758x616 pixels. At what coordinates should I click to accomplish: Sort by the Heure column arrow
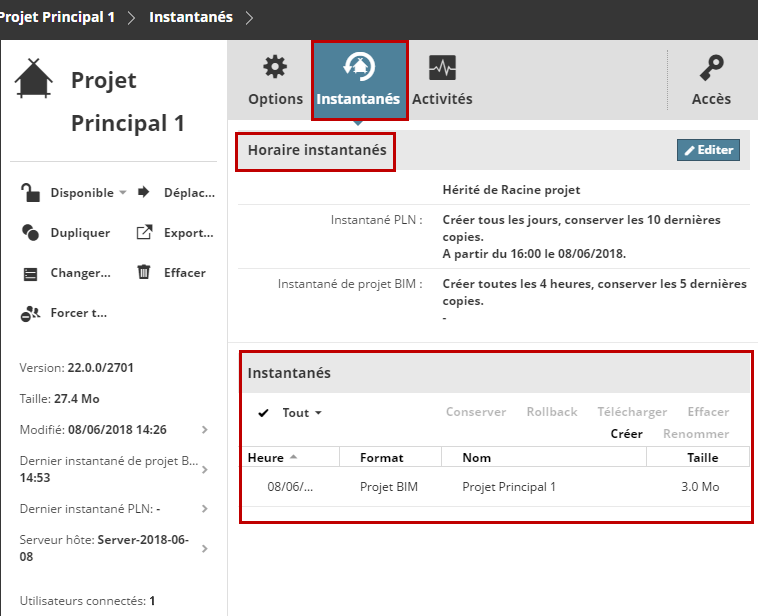[x=293, y=457]
